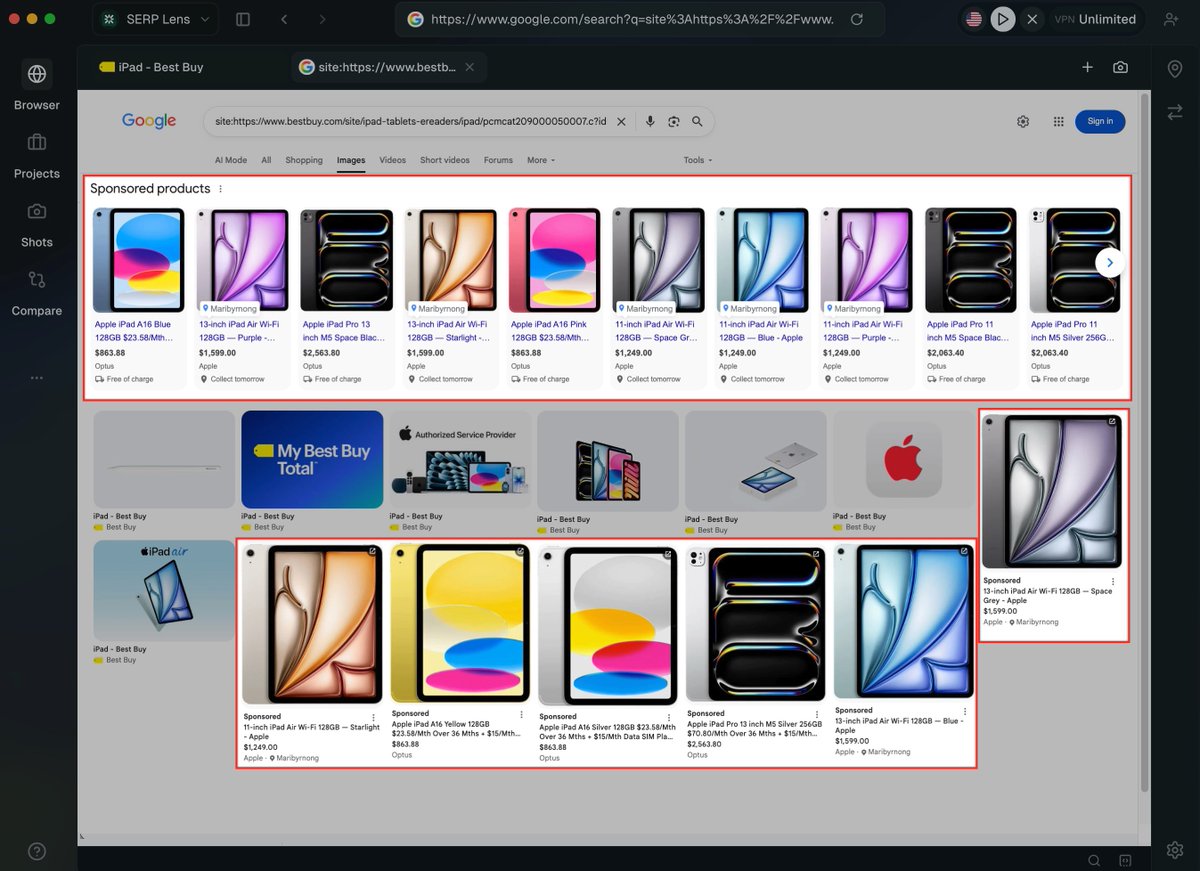
Task: Toggle the sidebar panel layout icon
Action: pyautogui.click(x=243, y=19)
